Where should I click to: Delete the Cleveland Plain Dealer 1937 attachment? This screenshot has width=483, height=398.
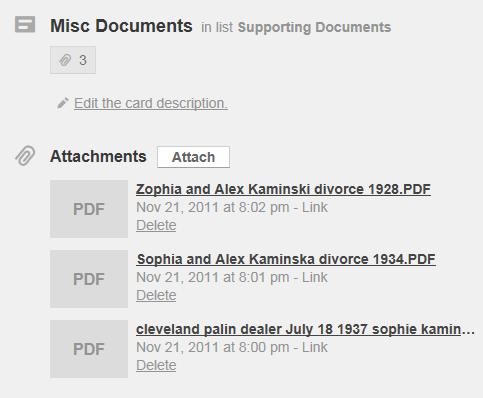[156, 365]
